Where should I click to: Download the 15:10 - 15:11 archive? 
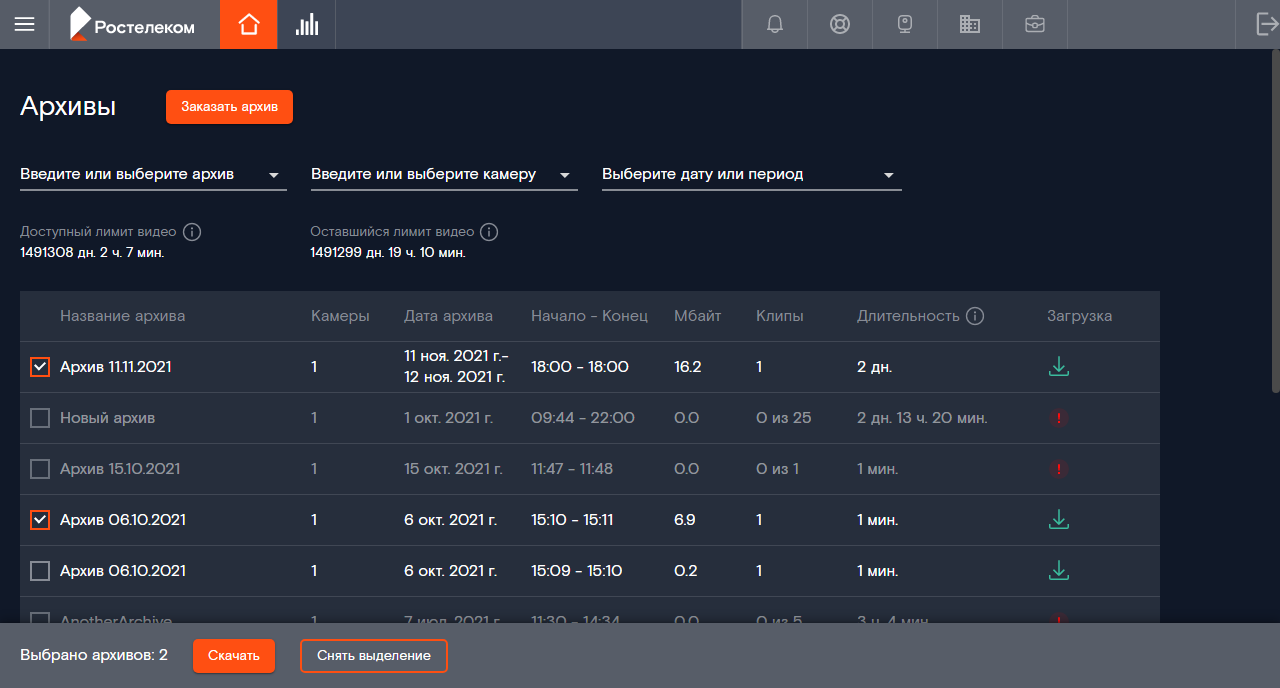click(x=1059, y=520)
